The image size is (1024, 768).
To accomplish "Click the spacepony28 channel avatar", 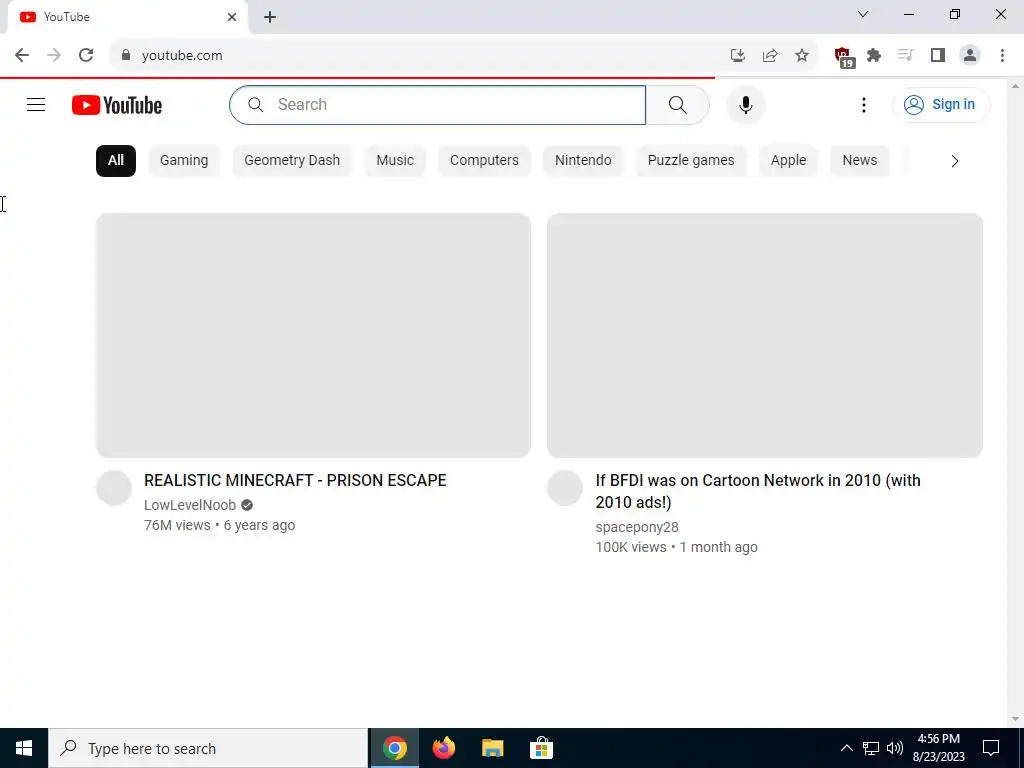I will [x=565, y=488].
